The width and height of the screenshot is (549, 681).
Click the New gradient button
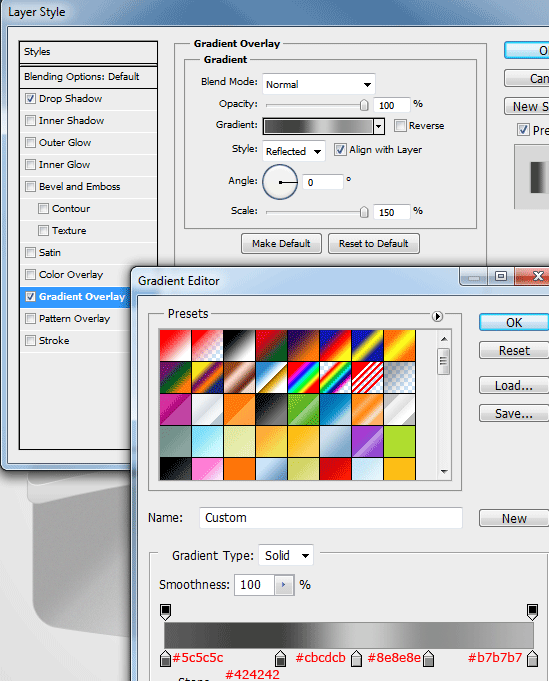pyautogui.click(x=514, y=519)
